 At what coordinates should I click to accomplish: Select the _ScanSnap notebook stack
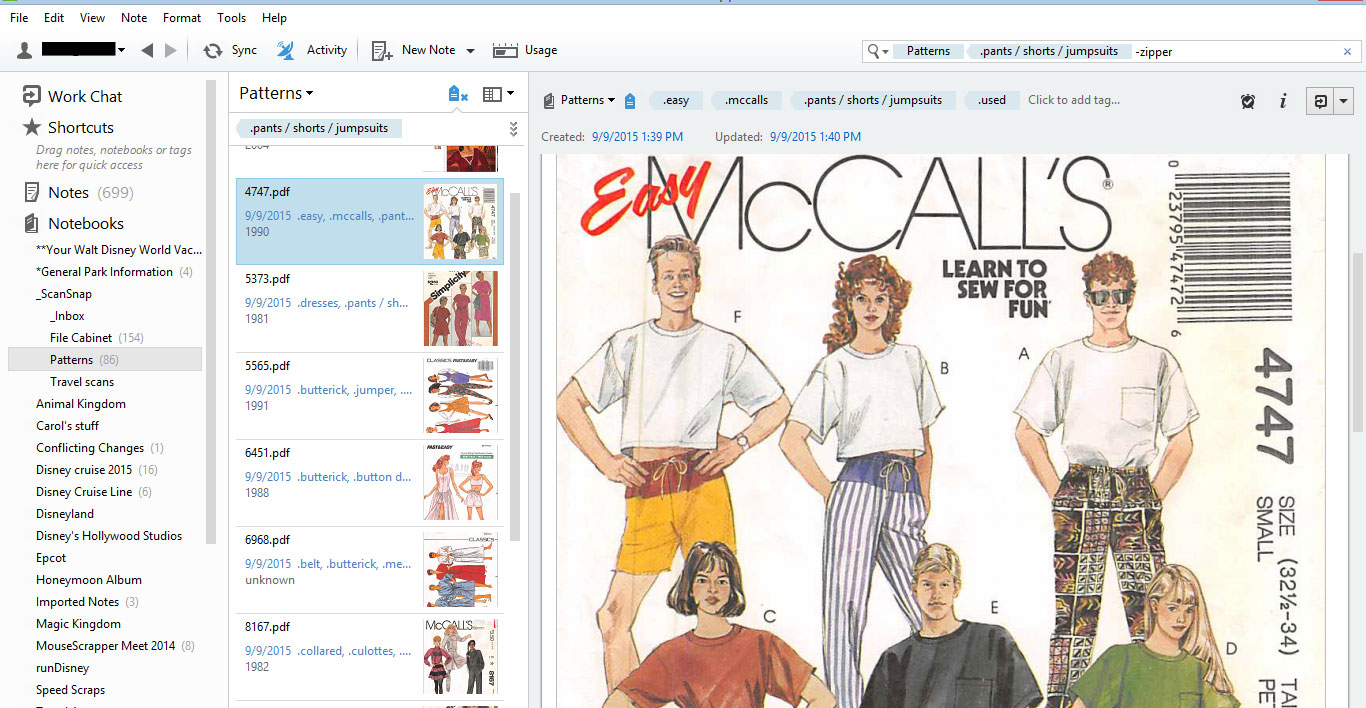pyautogui.click(x=63, y=294)
